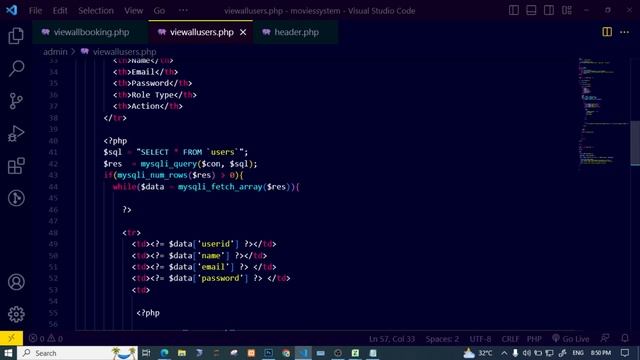This screenshot has width=640, height=360.
Task: Change end of line sequence CRLF
Action: point(510,339)
